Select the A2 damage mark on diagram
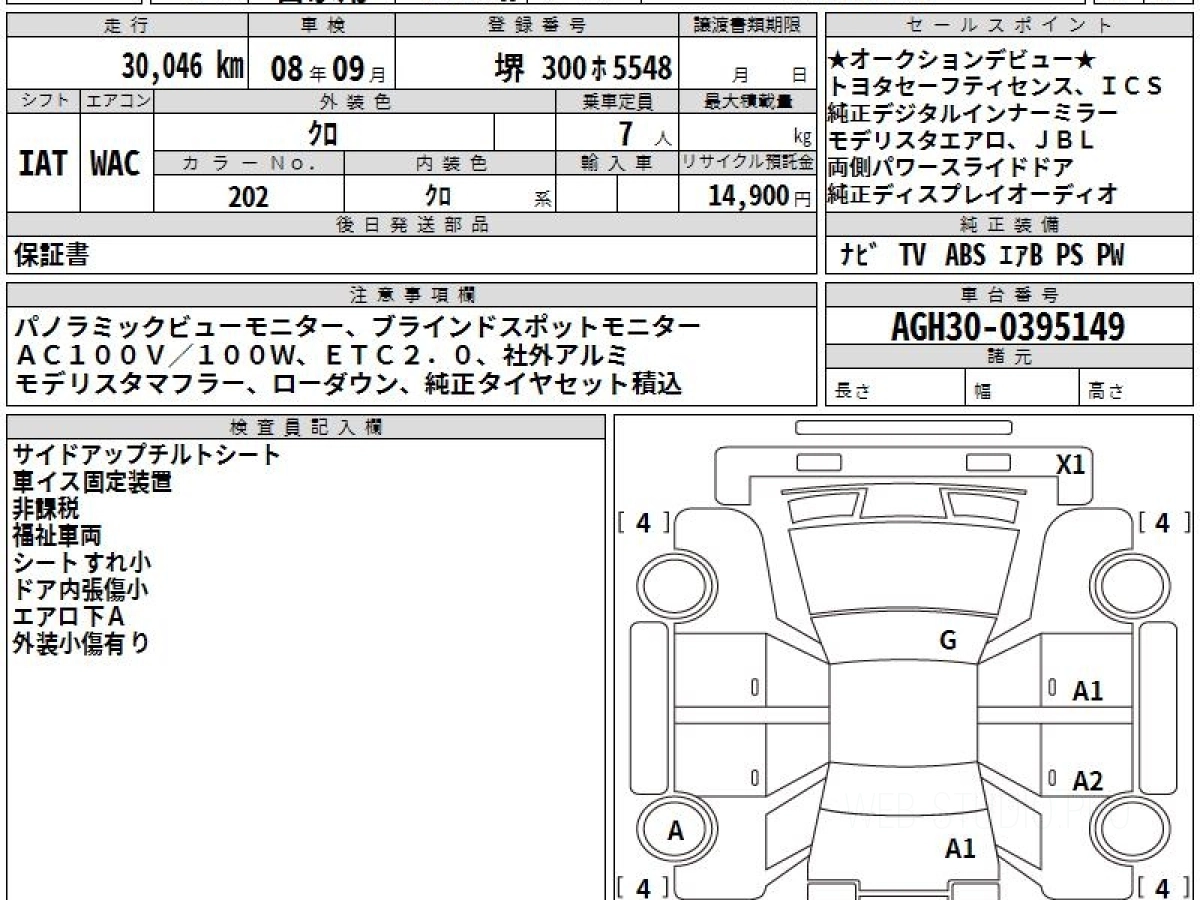The height and width of the screenshot is (900, 1200). click(1088, 781)
